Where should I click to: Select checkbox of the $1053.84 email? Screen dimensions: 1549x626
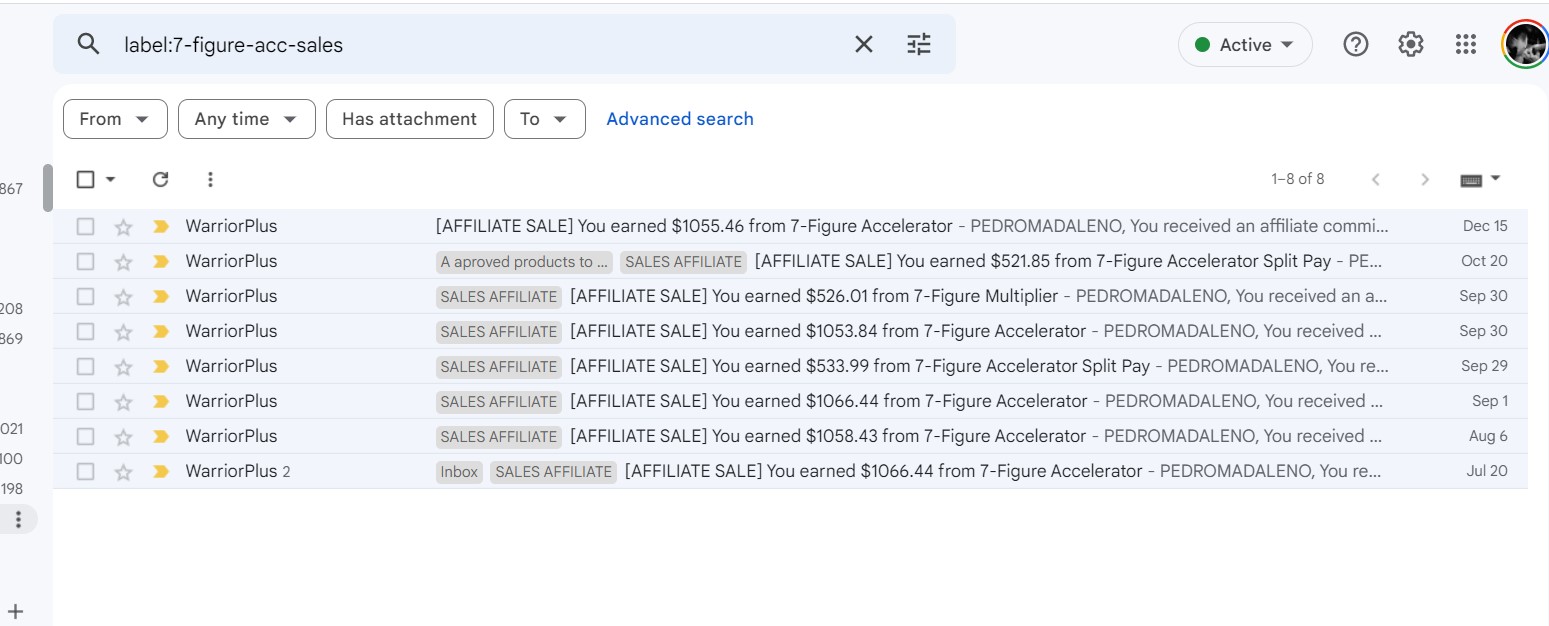tap(86, 331)
